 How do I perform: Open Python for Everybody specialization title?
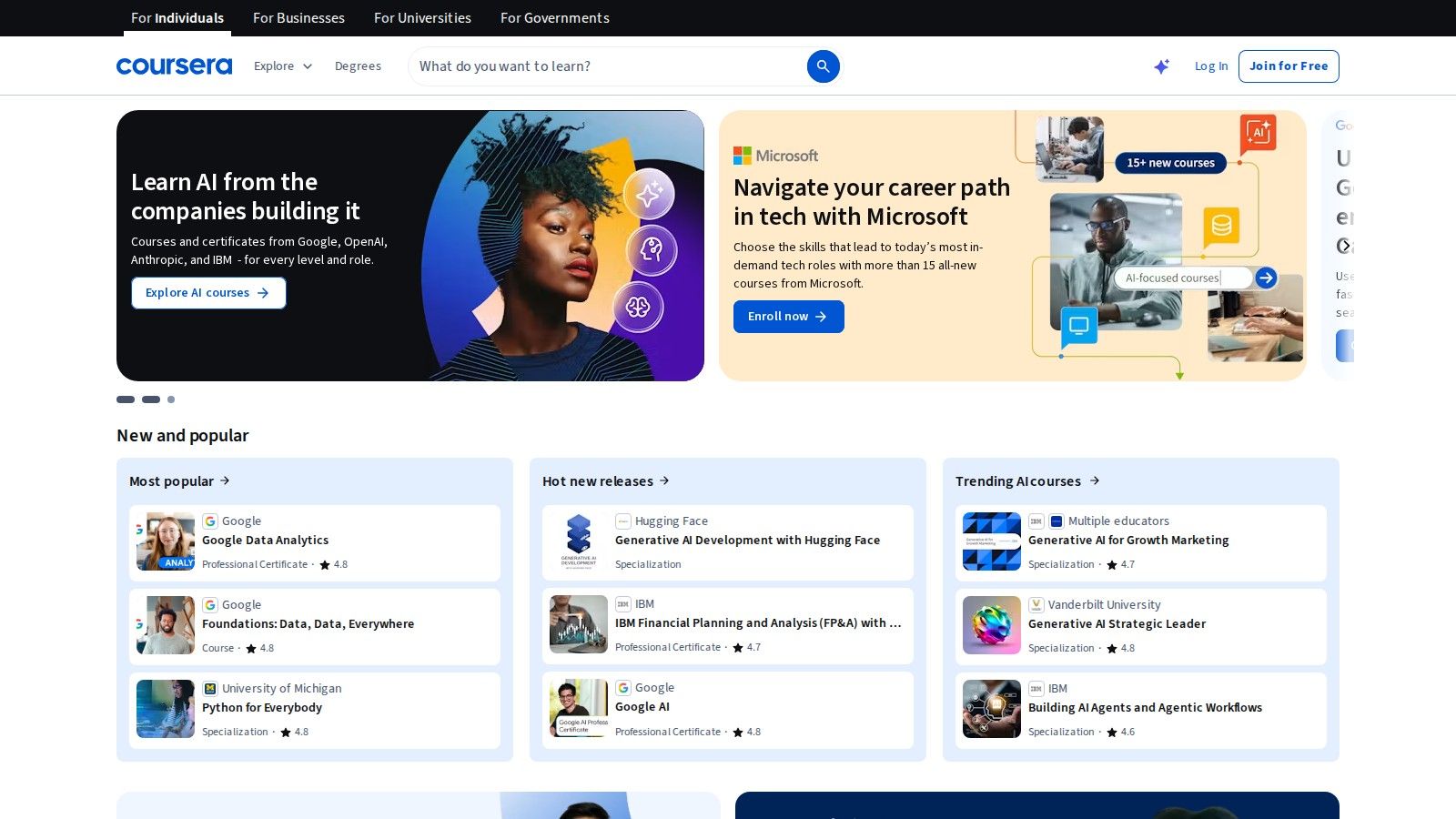tap(262, 708)
